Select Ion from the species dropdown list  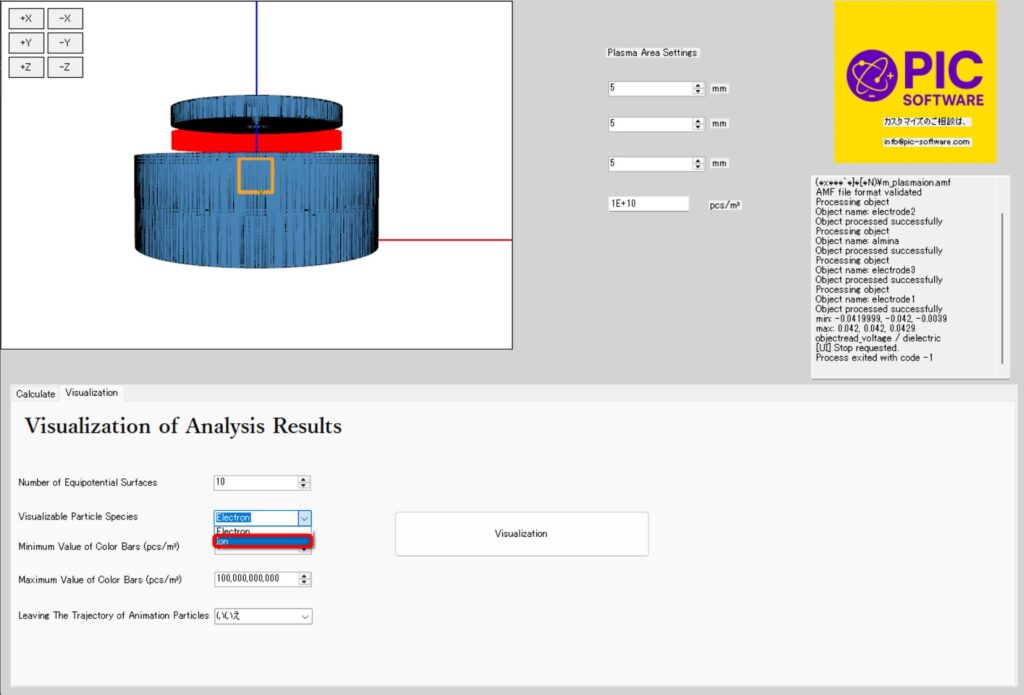(264, 541)
